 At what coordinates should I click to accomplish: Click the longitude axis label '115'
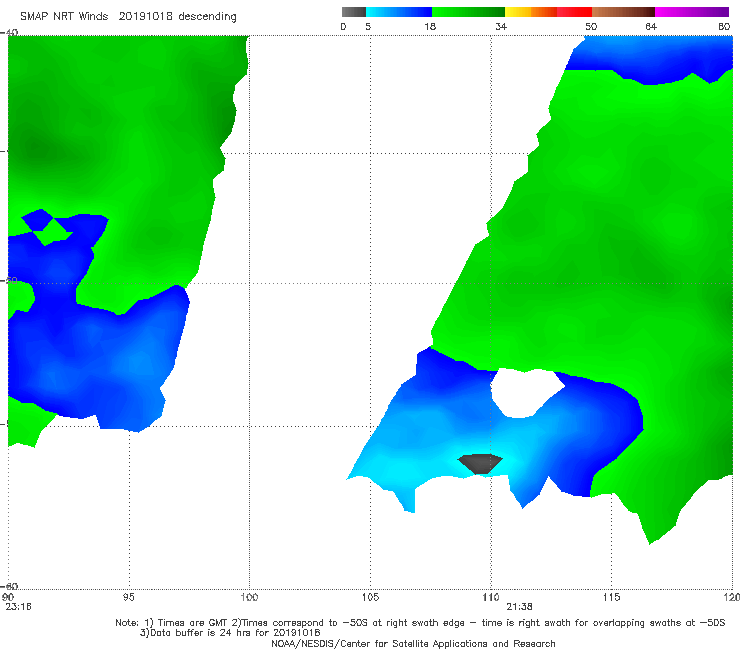click(612, 598)
